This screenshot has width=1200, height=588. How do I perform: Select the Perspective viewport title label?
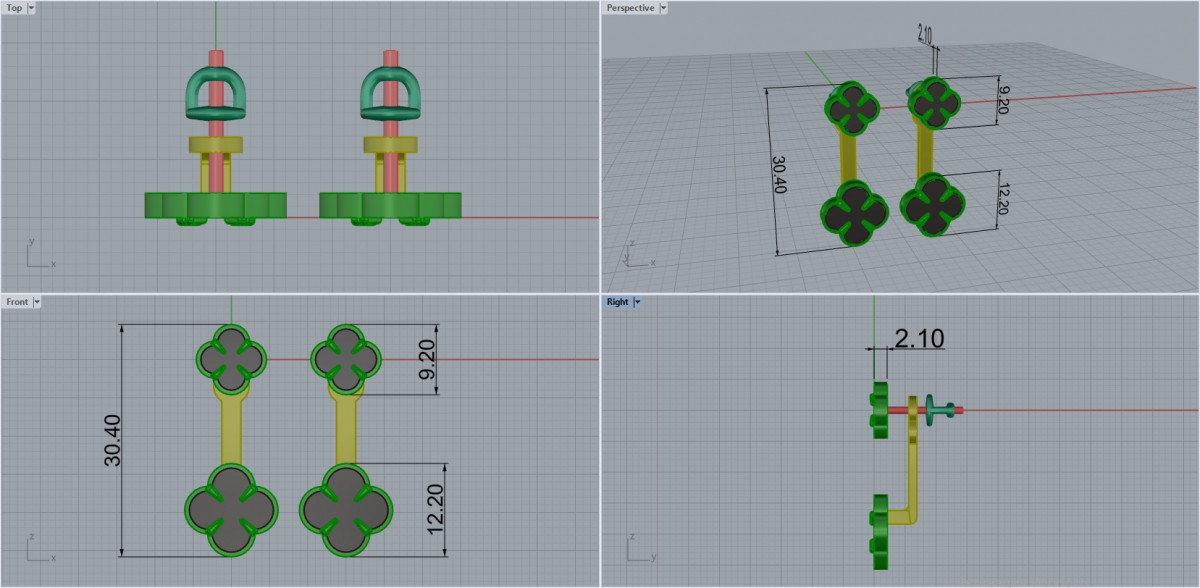(631, 7)
